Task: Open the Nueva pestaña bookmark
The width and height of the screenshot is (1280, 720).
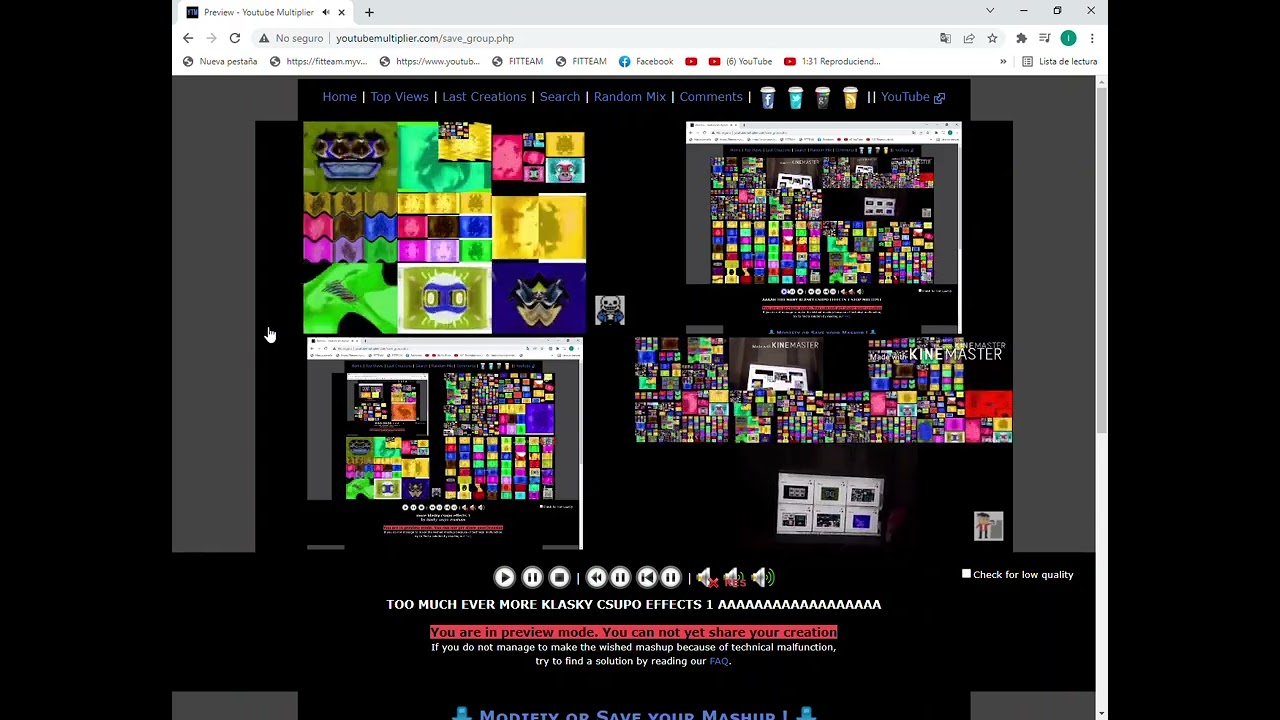Action: click(220, 61)
